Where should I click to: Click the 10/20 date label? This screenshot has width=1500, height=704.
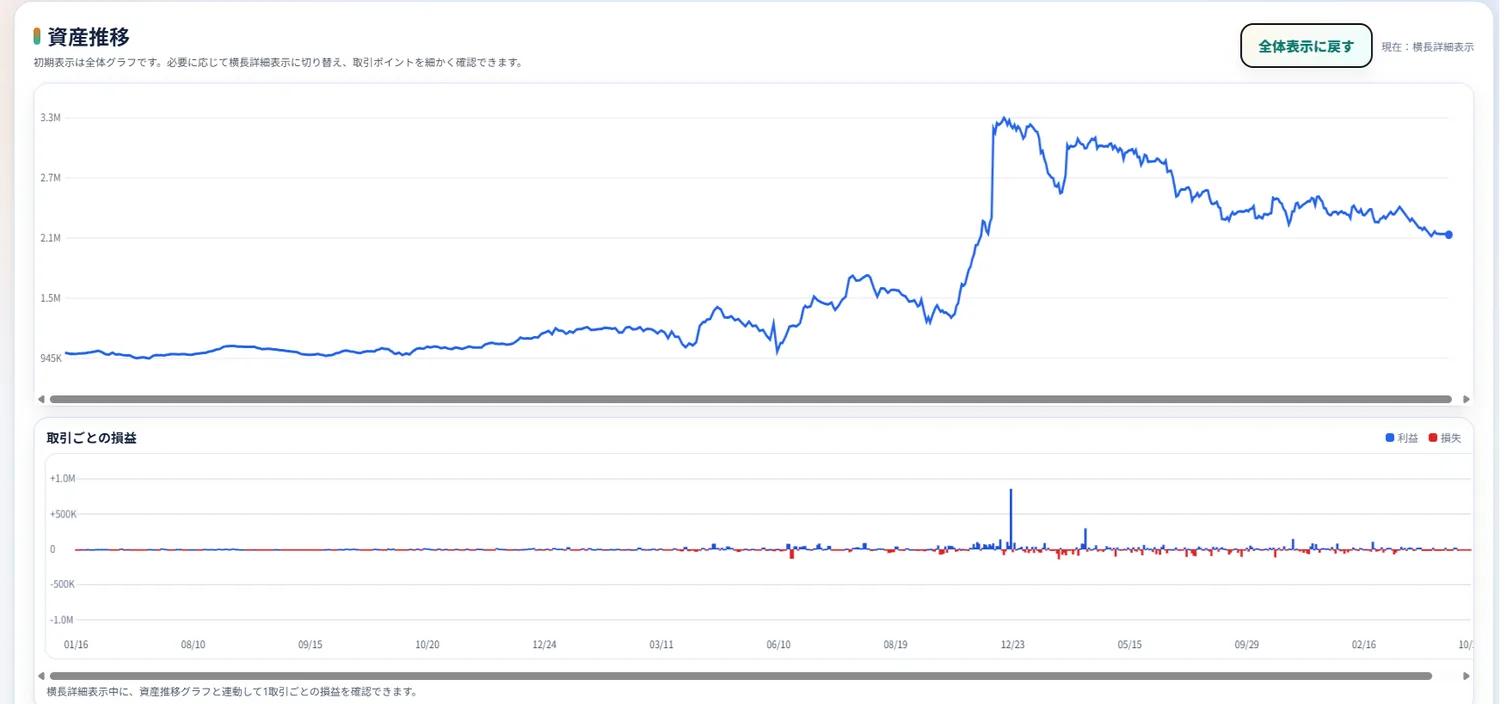[427, 645]
